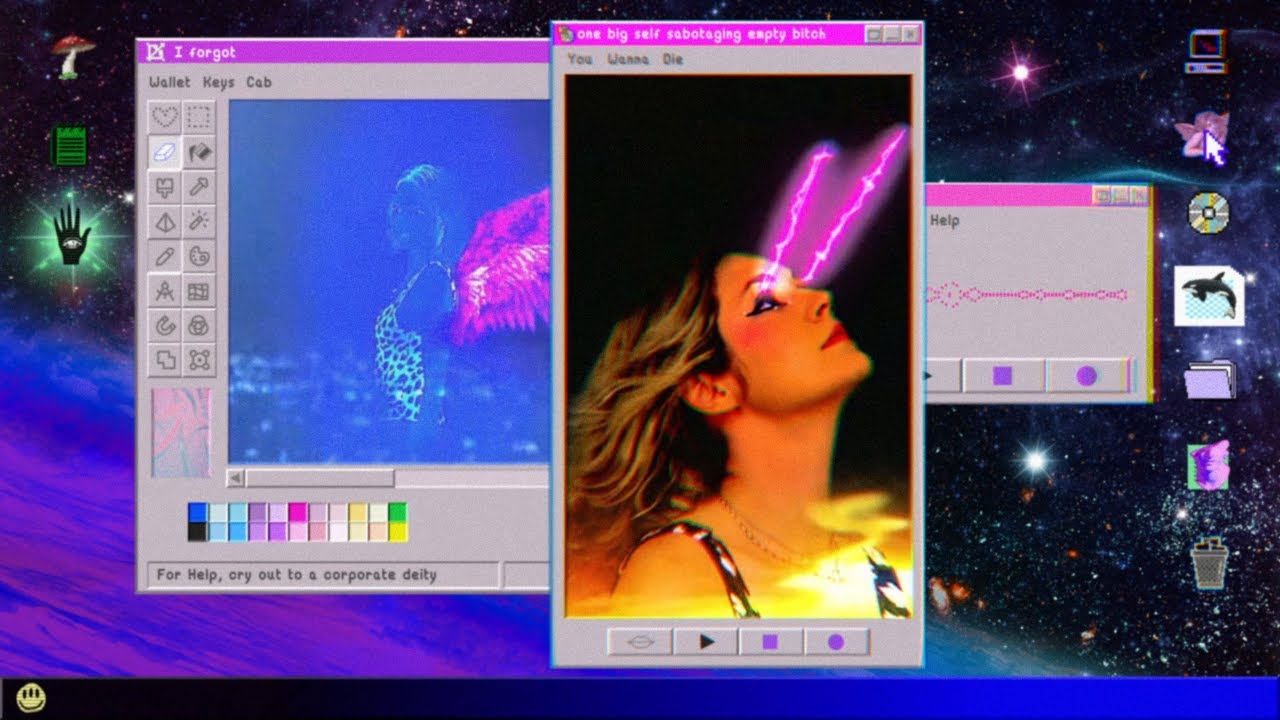
Task: Click the "I forgot" window title bar
Action: [x=345, y=52]
